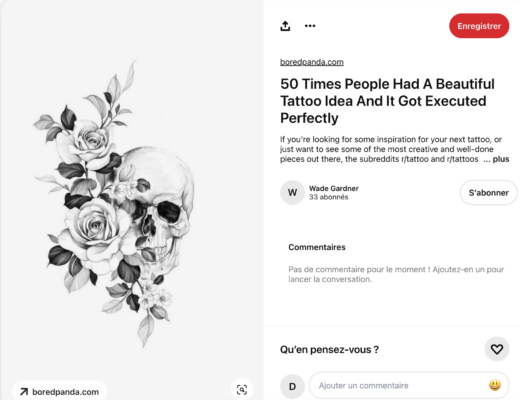Click the boredpanda.com badge on image
The image size is (520, 400).
click(x=59, y=392)
